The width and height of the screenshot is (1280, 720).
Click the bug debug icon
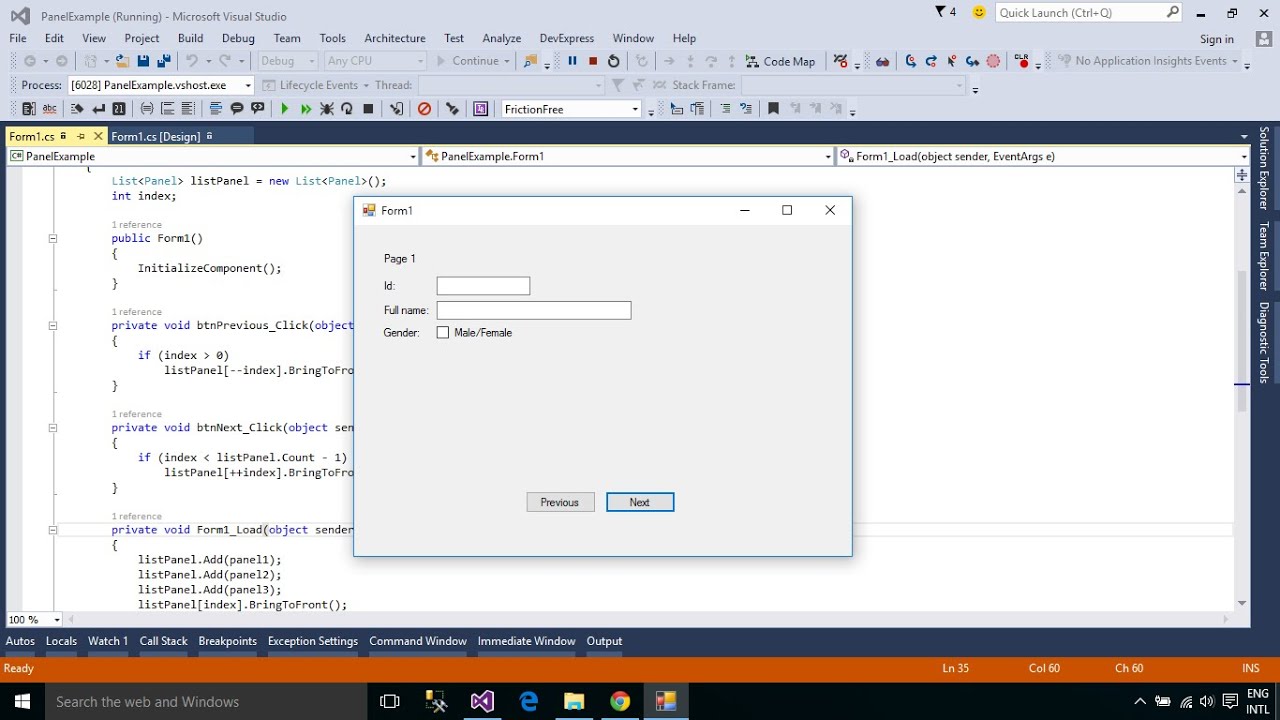(x=327, y=109)
